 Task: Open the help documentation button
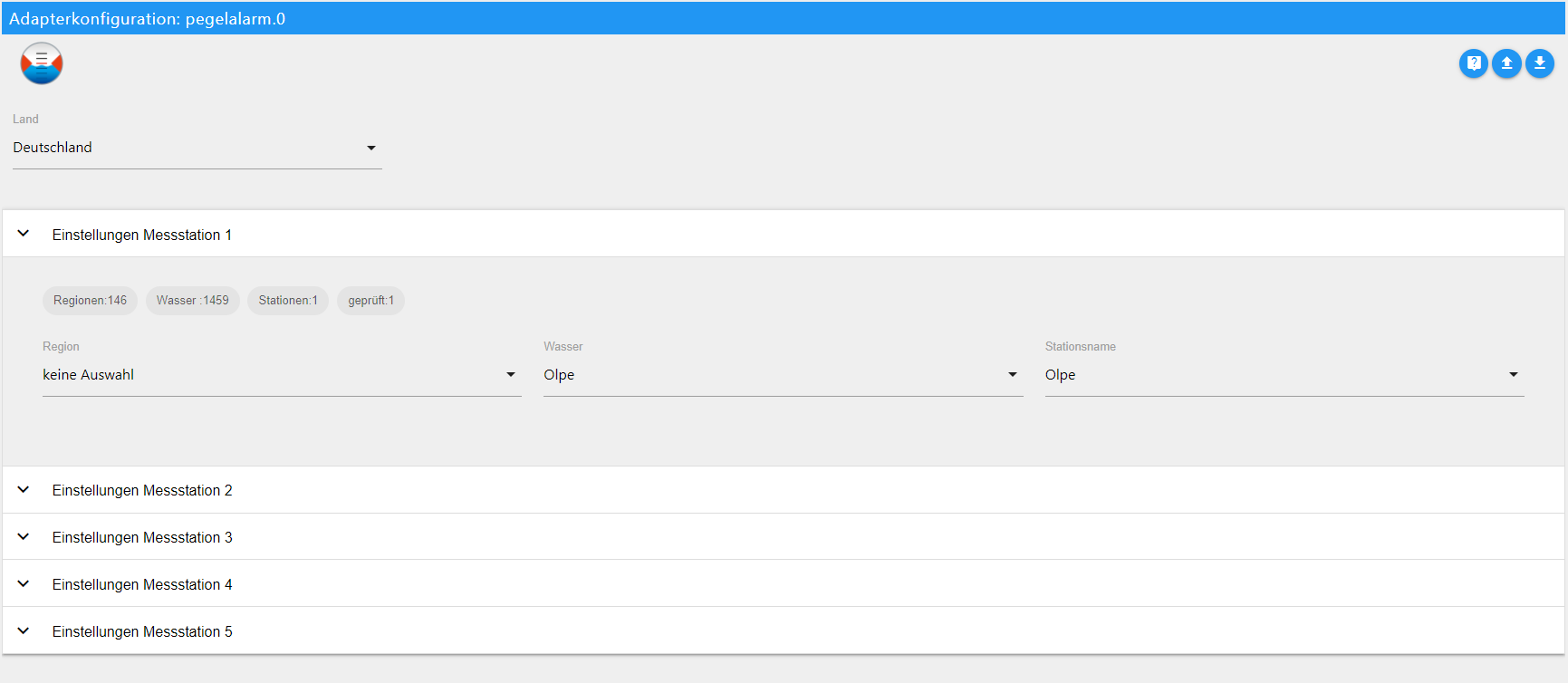point(1474,63)
